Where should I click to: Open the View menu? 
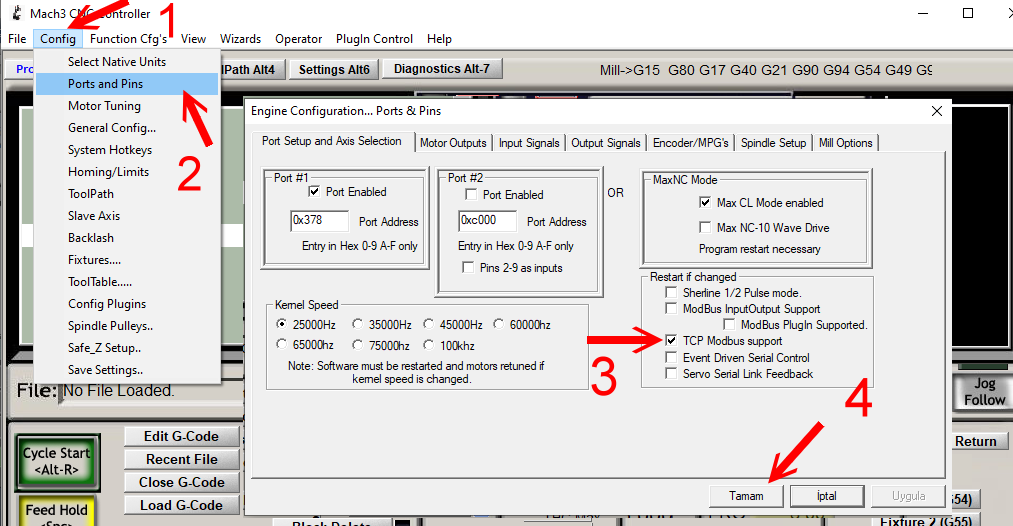193,39
